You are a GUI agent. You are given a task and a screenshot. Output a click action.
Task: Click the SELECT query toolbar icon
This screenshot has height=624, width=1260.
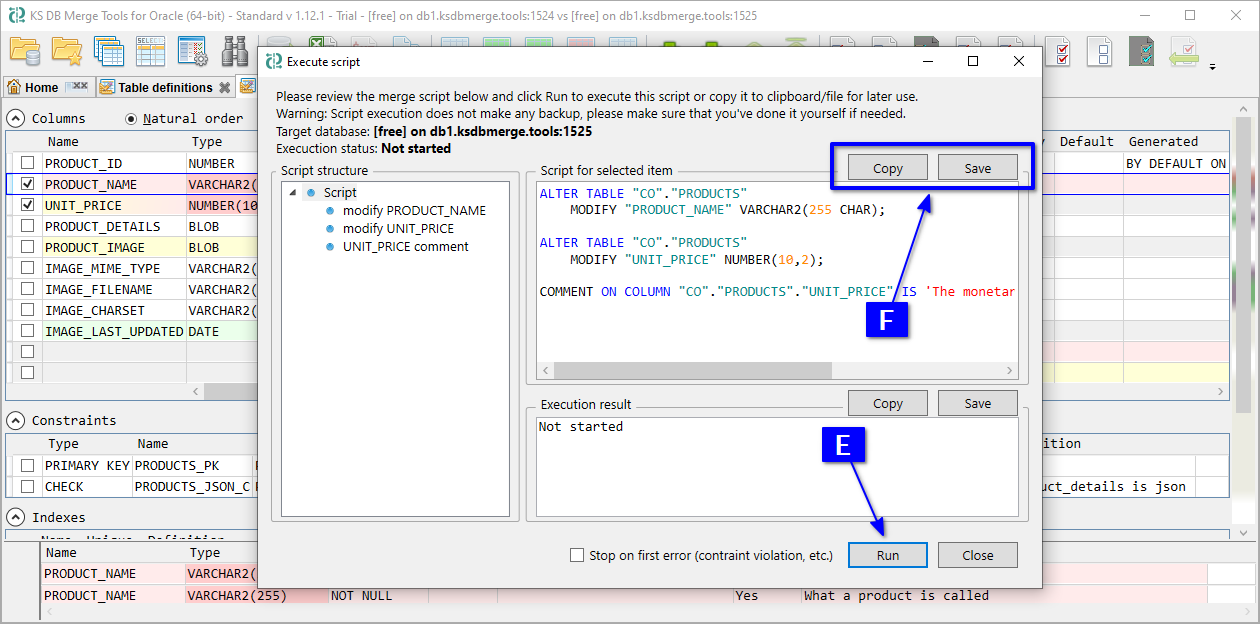[x=150, y=51]
